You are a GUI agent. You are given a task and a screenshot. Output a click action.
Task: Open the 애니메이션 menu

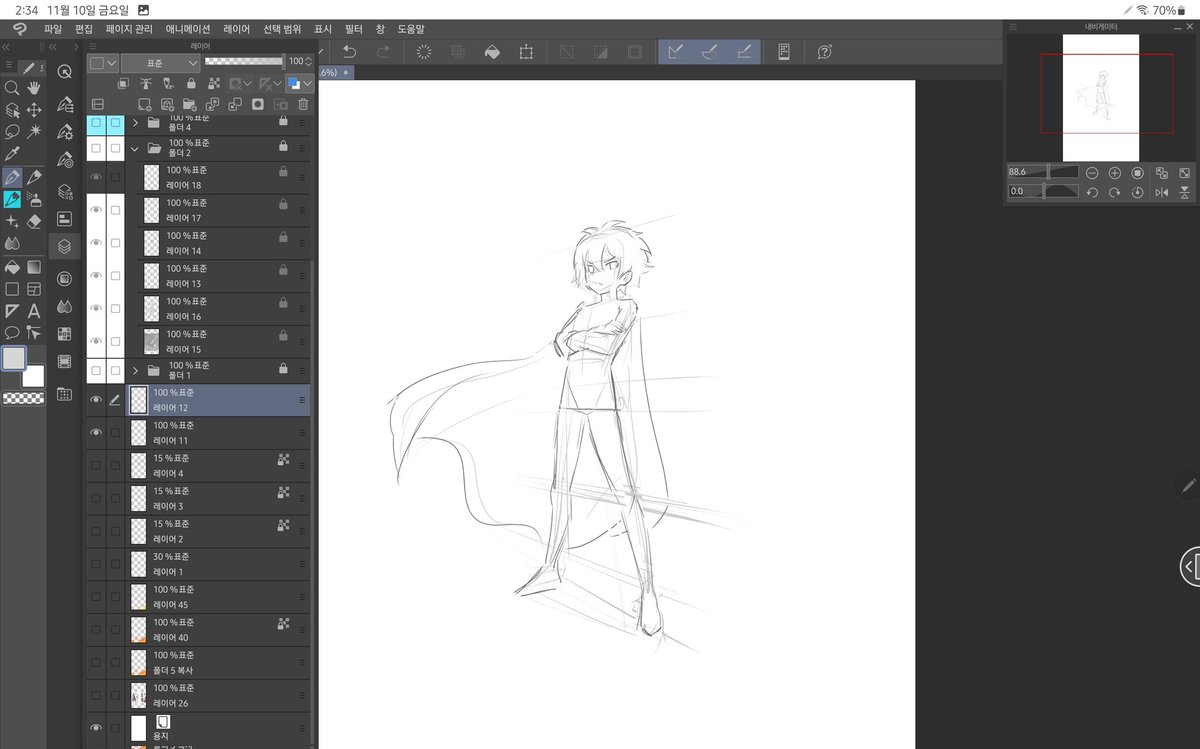(x=190, y=29)
